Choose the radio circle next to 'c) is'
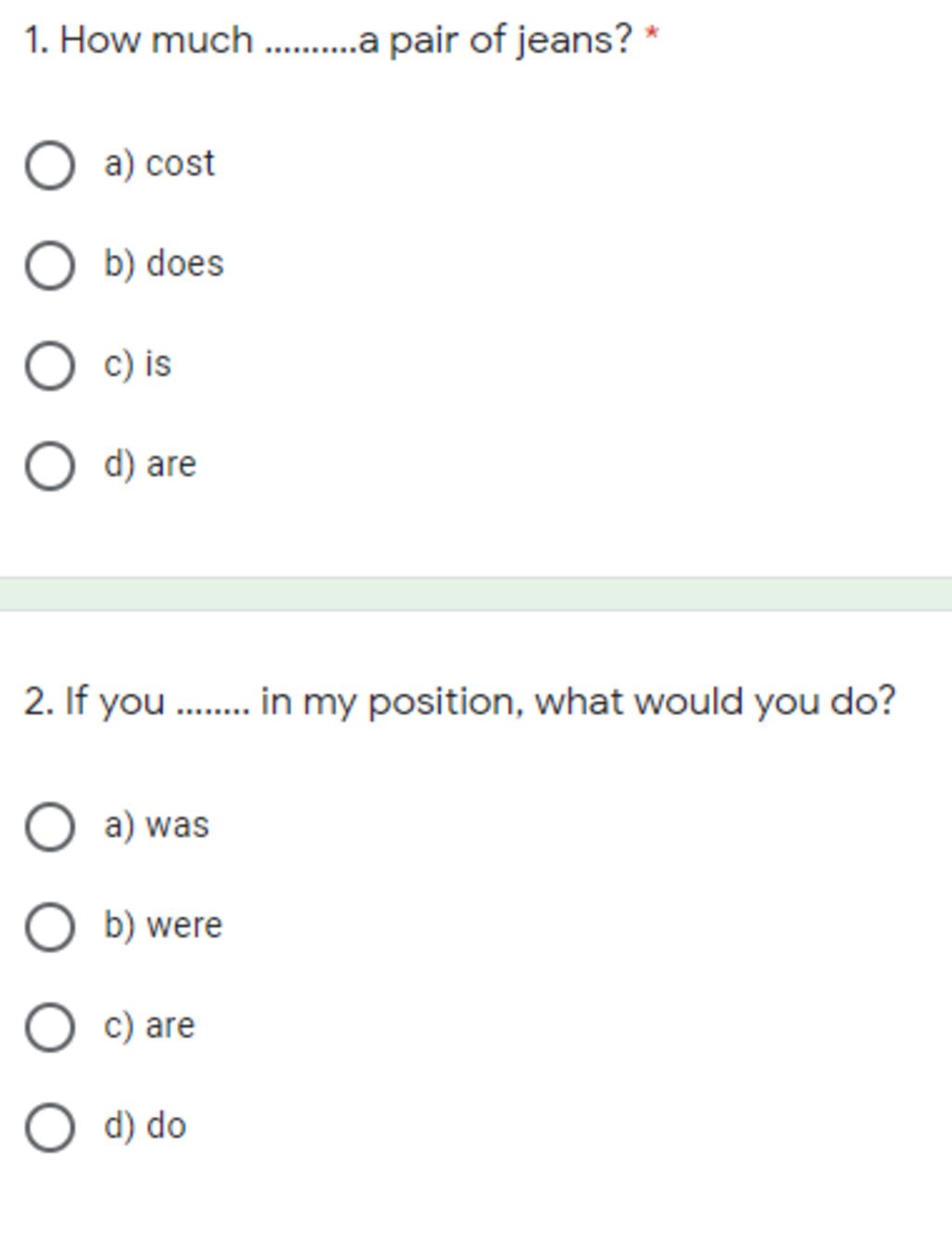The width and height of the screenshot is (952, 1238). pyautogui.click(x=49, y=366)
